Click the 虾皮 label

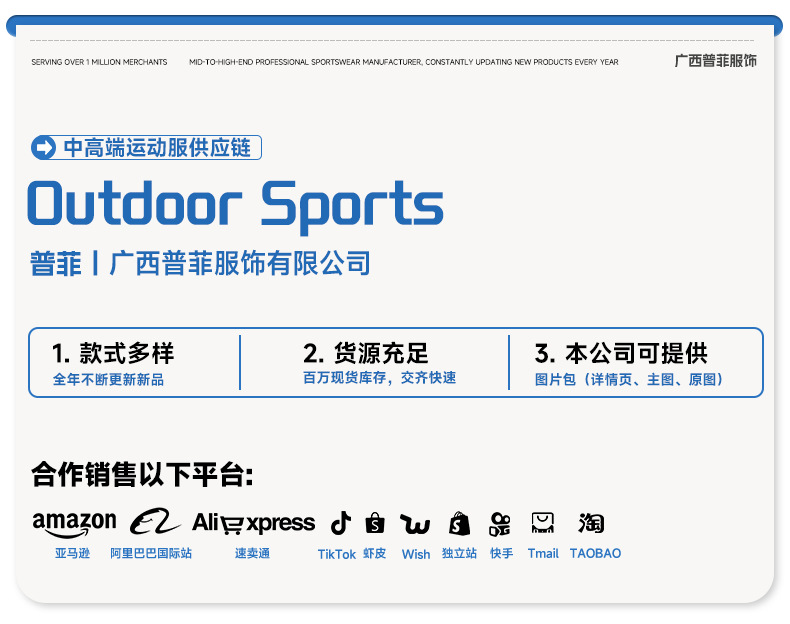(x=374, y=553)
